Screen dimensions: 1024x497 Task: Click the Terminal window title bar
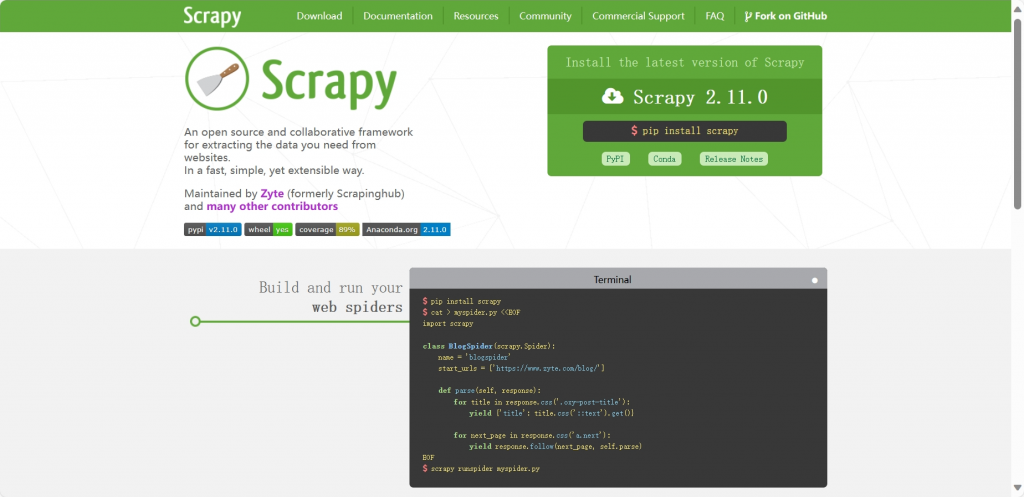(618, 279)
